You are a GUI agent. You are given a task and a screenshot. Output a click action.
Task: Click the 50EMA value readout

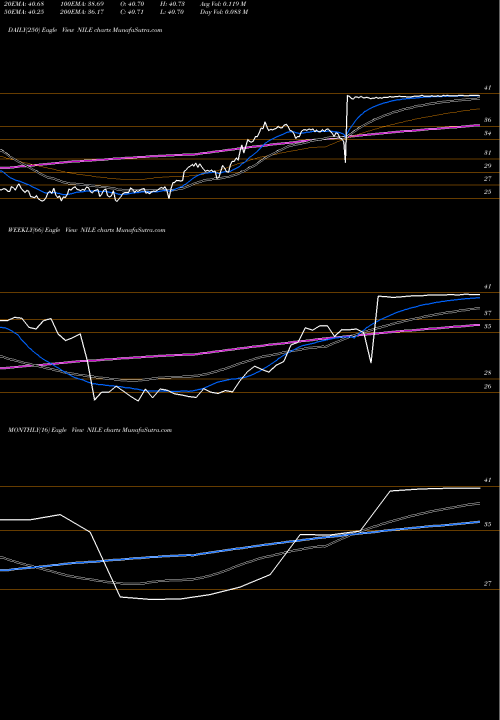pyautogui.click(x=23, y=12)
